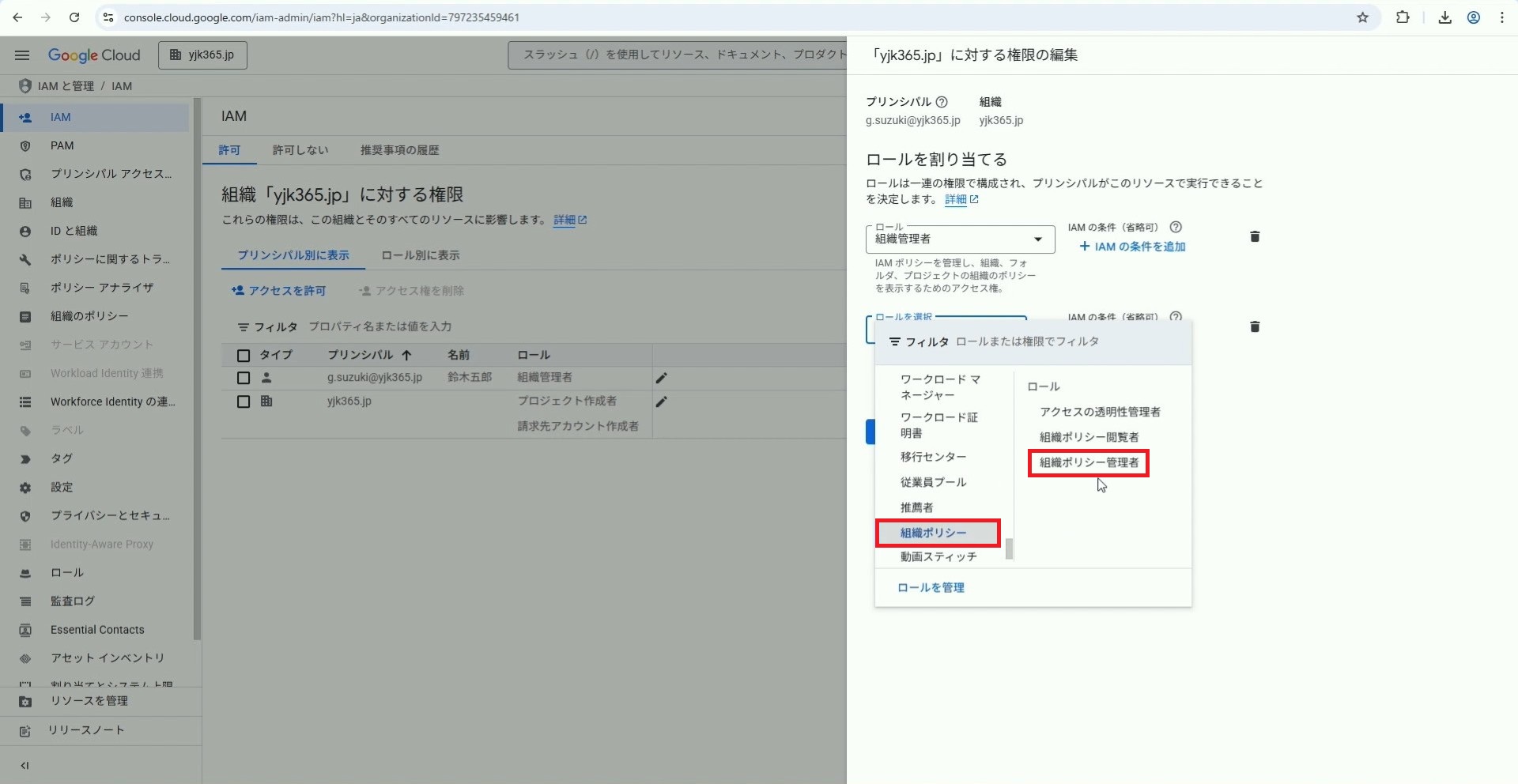Open the yjk365.jp project selector

202,55
